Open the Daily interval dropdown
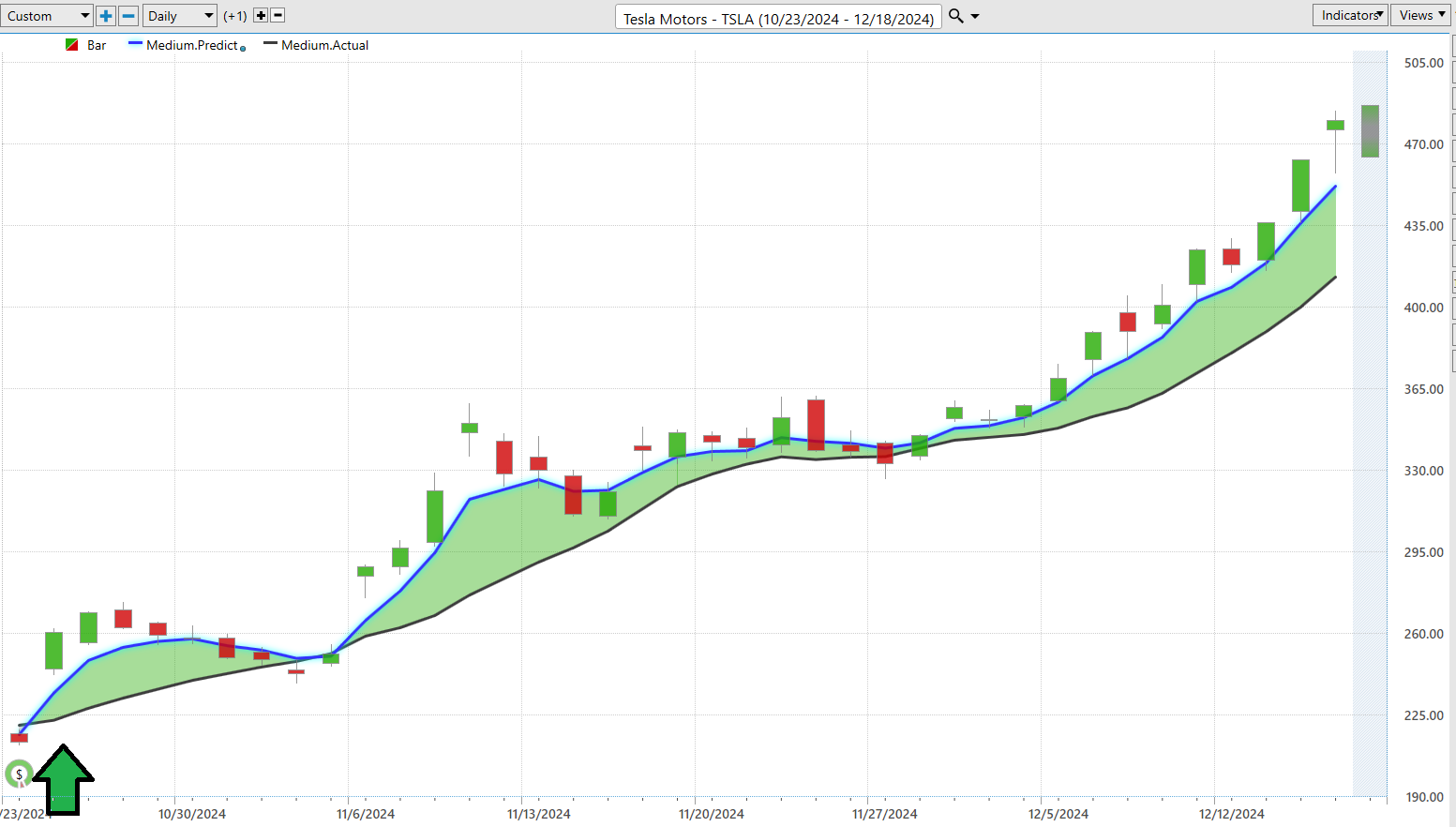This screenshot has height=827, width=1456. tap(180, 16)
